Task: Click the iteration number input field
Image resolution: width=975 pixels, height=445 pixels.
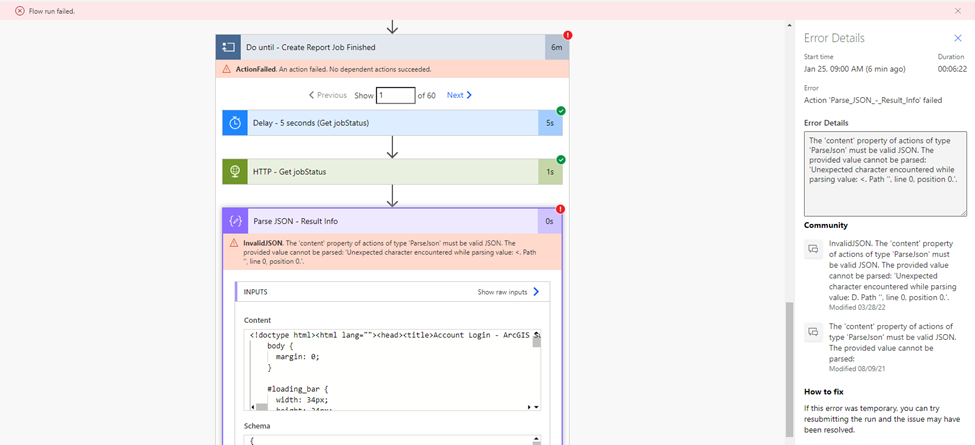Action: pyautogui.click(x=395, y=95)
